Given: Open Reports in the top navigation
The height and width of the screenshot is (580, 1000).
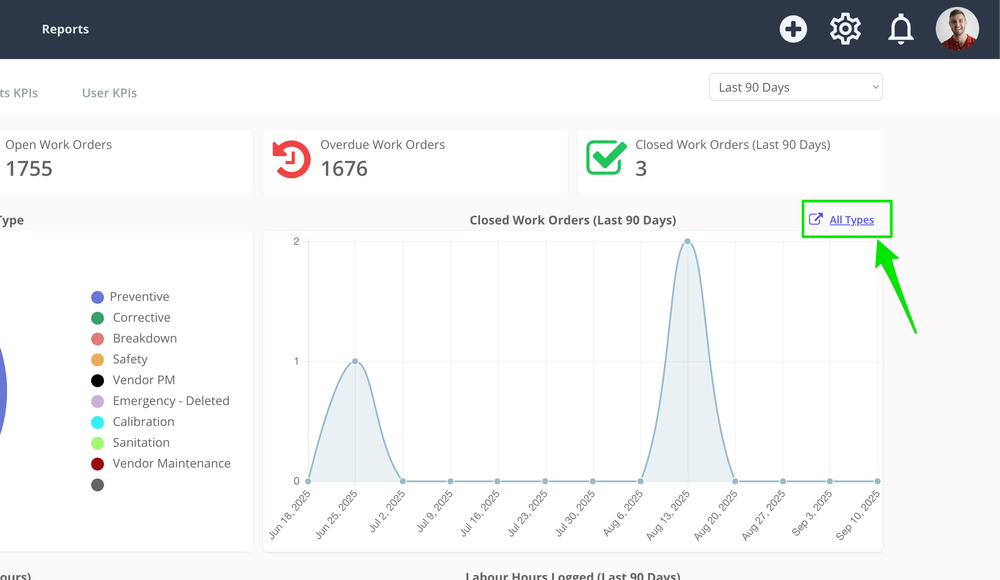Looking at the screenshot, I should [x=65, y=29].
